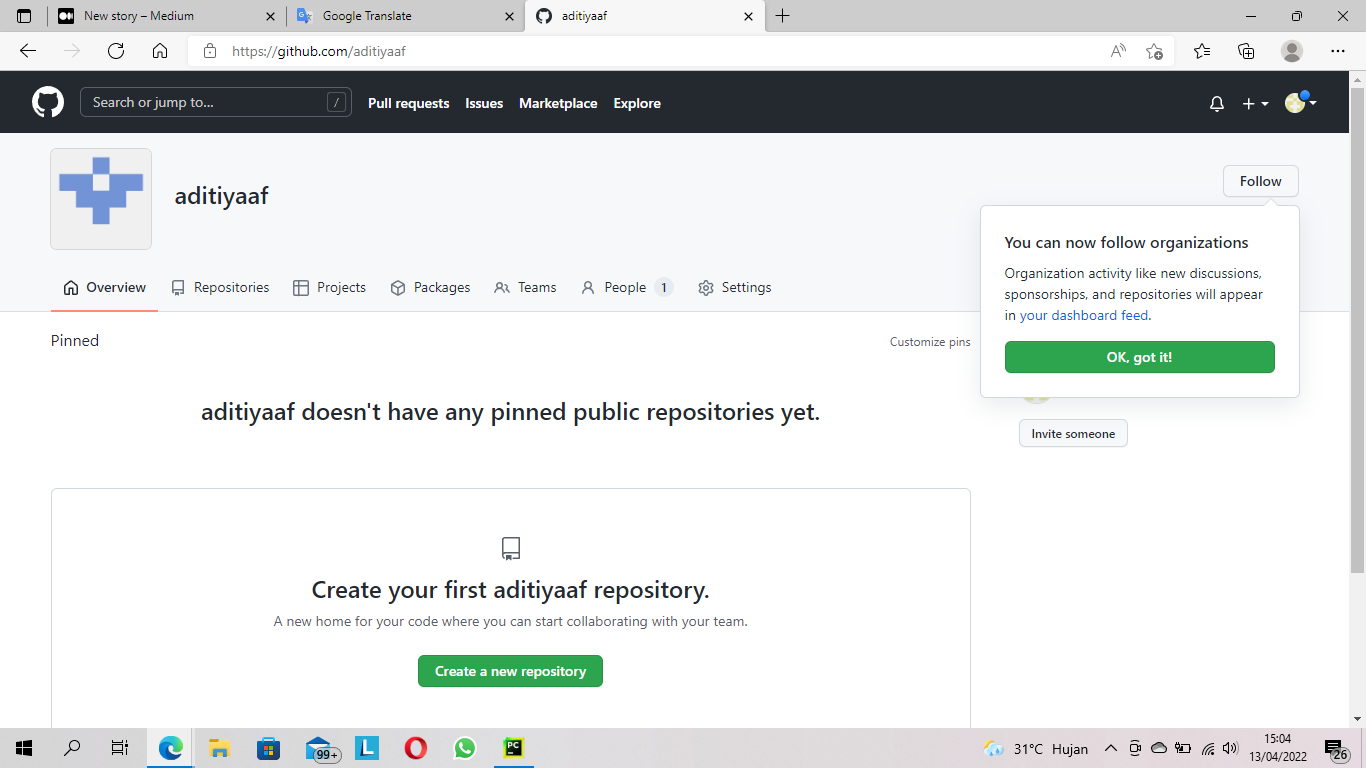Switch to the Teams tab
The image size is (1366, 768).
[x=536, y=287]
